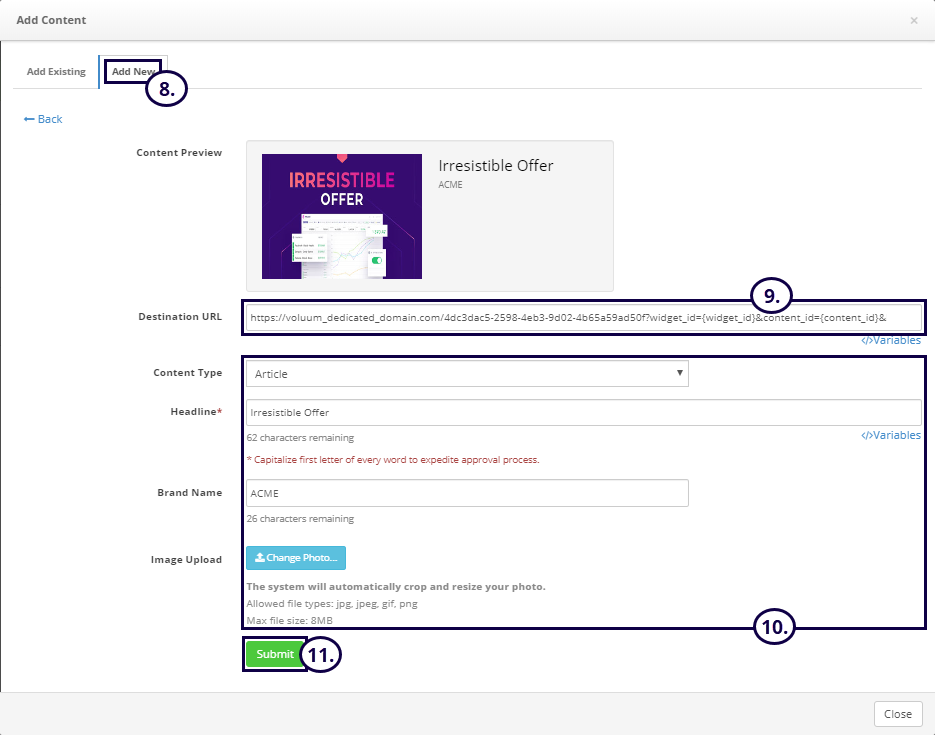Click code brackets icon beside Headline field
Image resolution: width=935 pixels, height=735 pixels.
pos(866,436)
